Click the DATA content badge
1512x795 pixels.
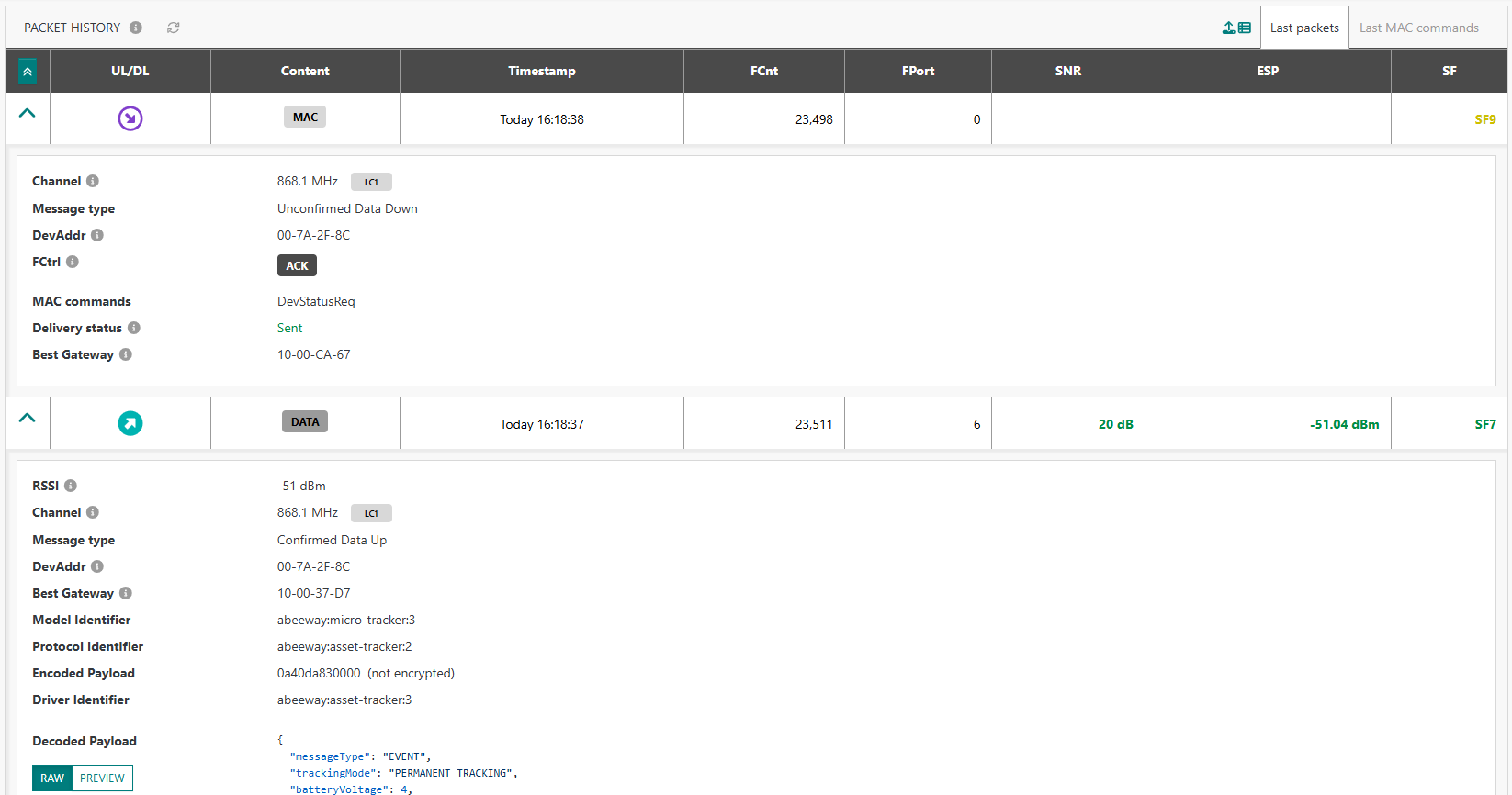tap(305, 421)
